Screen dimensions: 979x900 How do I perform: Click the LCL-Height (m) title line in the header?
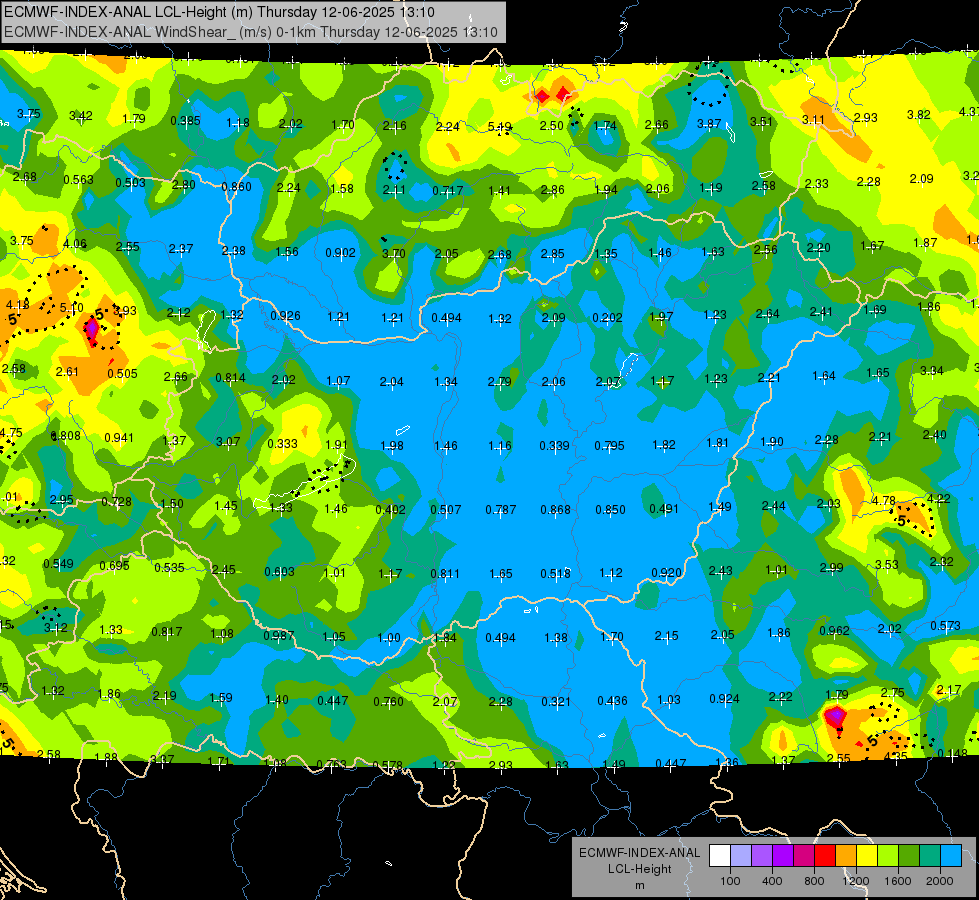tap(219, 12)
